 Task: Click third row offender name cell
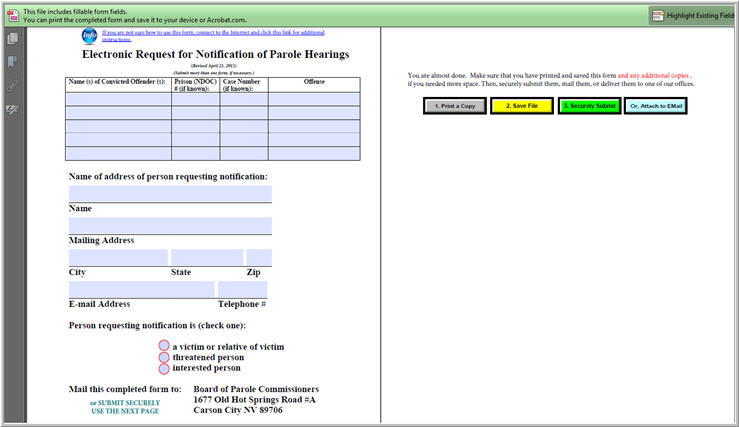(119, 126)
